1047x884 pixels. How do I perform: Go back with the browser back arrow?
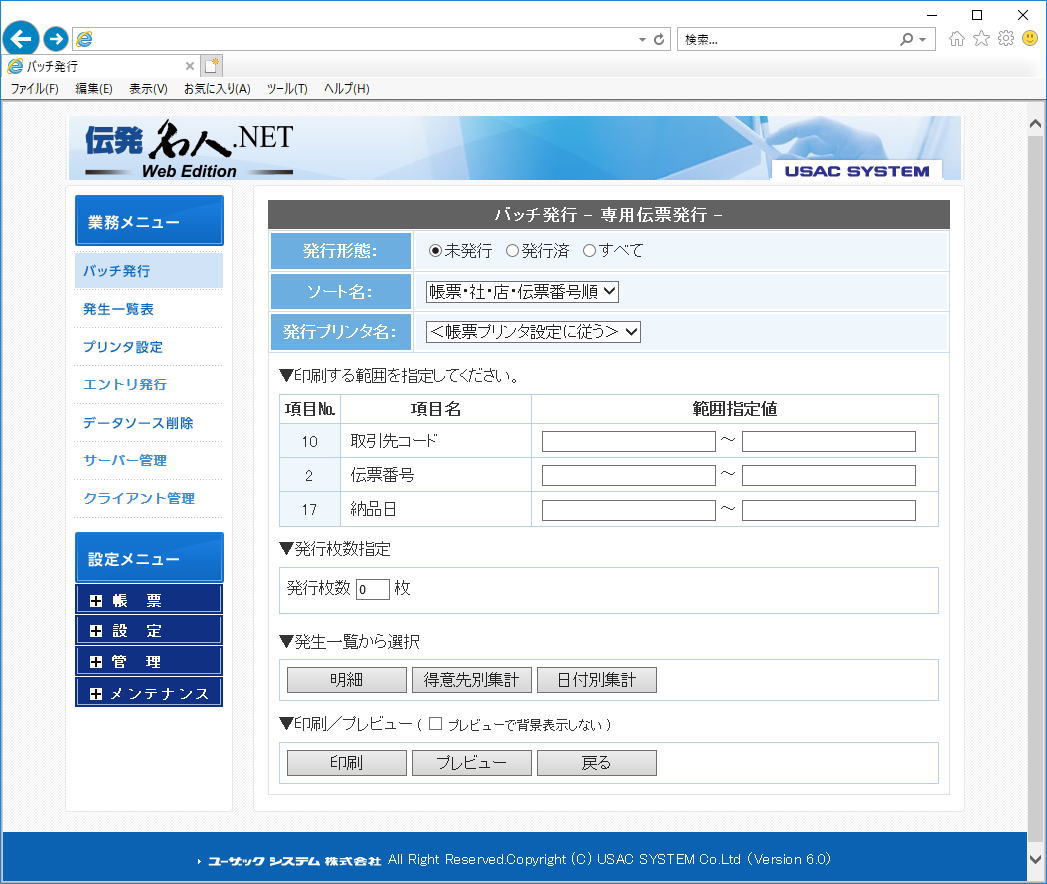point(21,38)
